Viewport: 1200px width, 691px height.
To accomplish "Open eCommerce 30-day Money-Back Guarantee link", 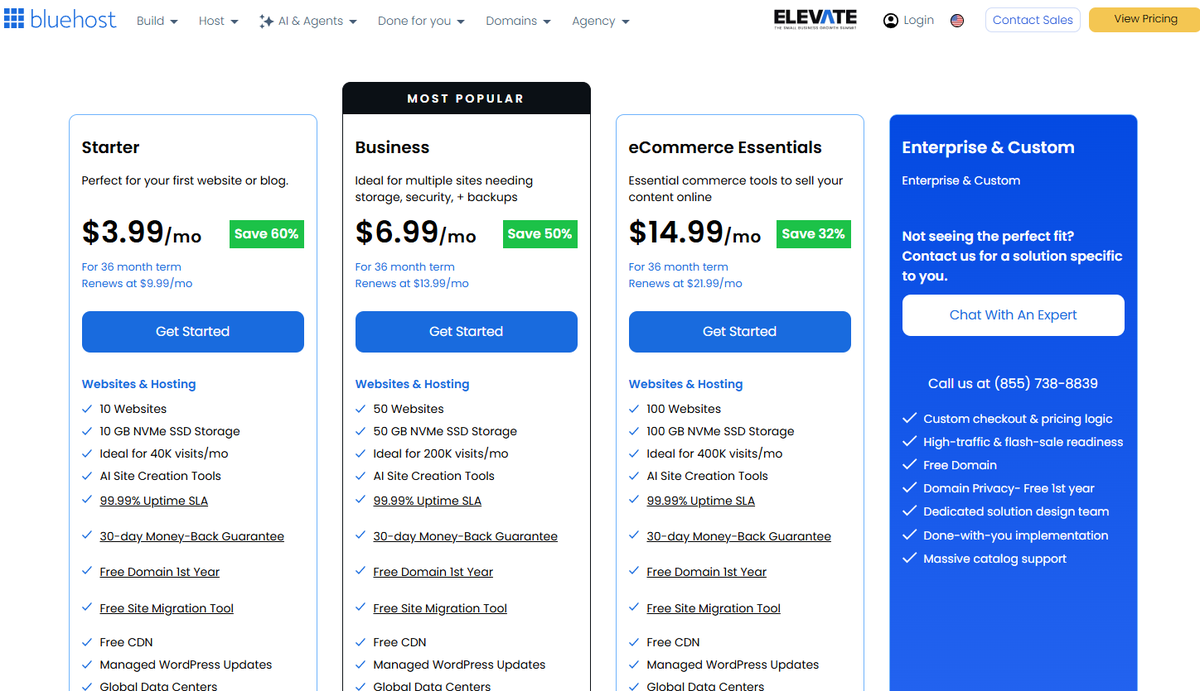I will [739, 537].
